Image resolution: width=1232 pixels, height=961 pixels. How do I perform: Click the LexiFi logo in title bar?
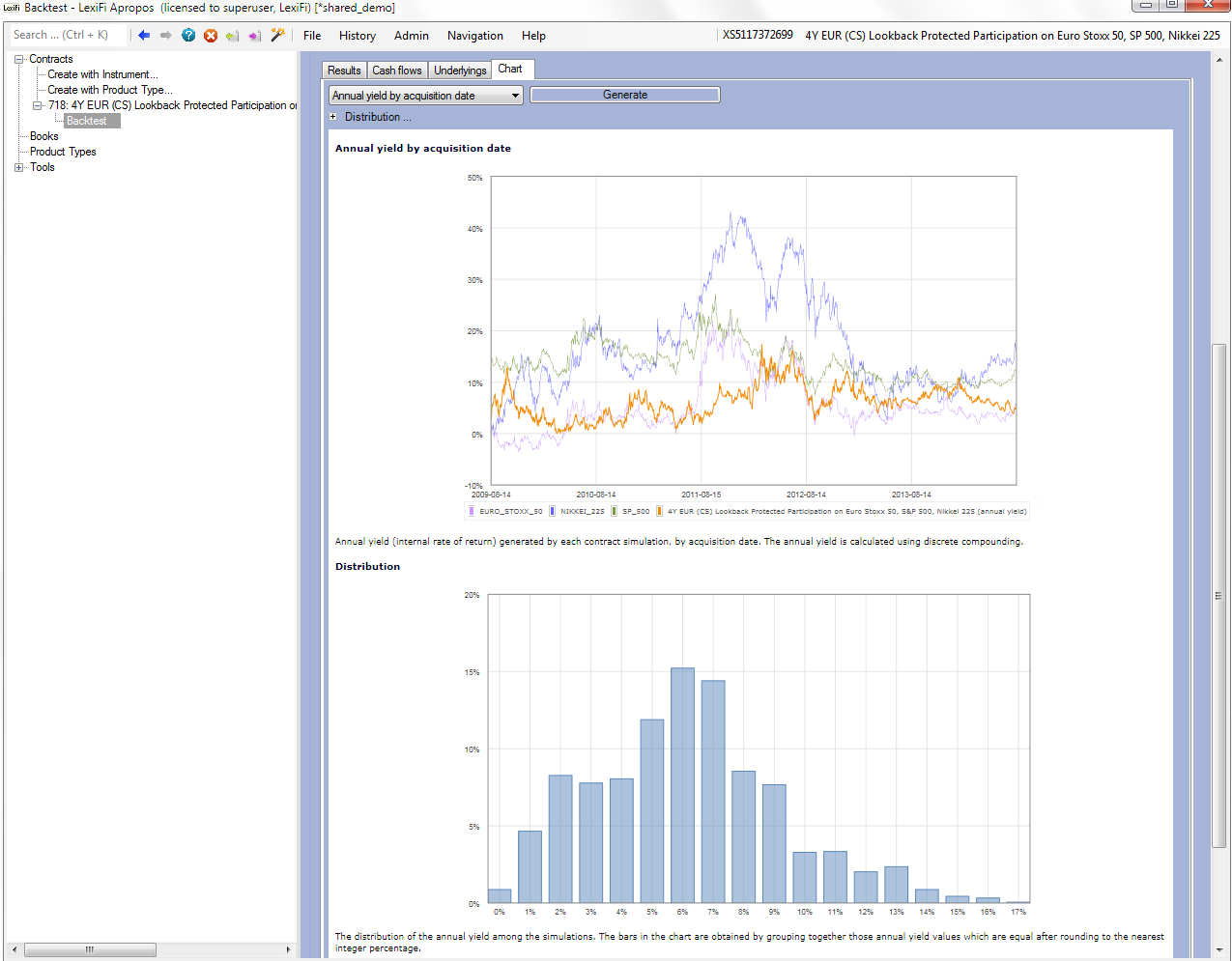click(x=12, y=7)
